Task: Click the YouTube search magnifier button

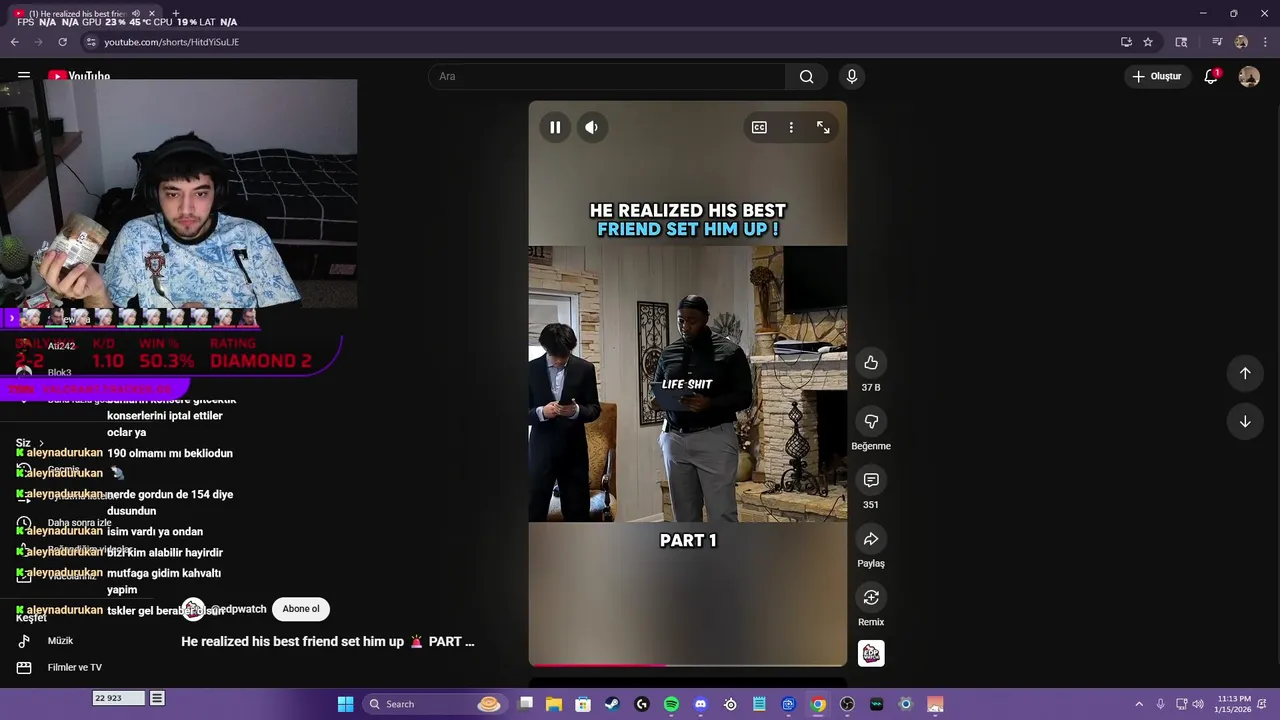Action: click(806, 76)
